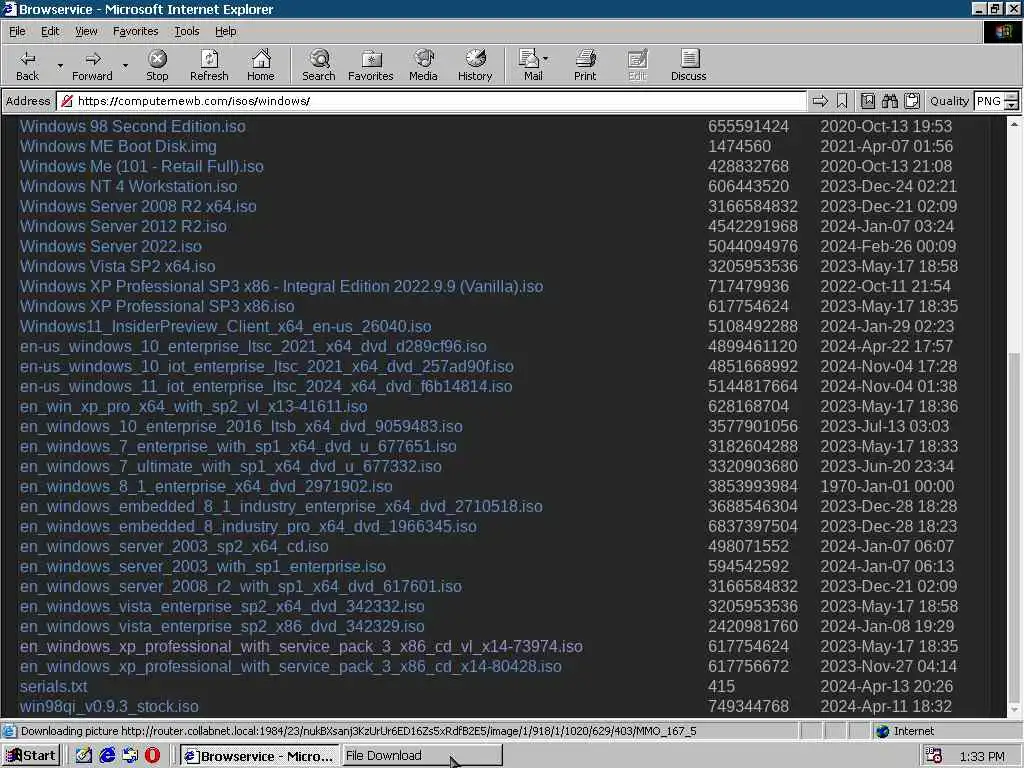Open the Start menu
Image resolution: width=1024 pixels, height=768 pixels.
pyautogui.click(x=31, y=756)
